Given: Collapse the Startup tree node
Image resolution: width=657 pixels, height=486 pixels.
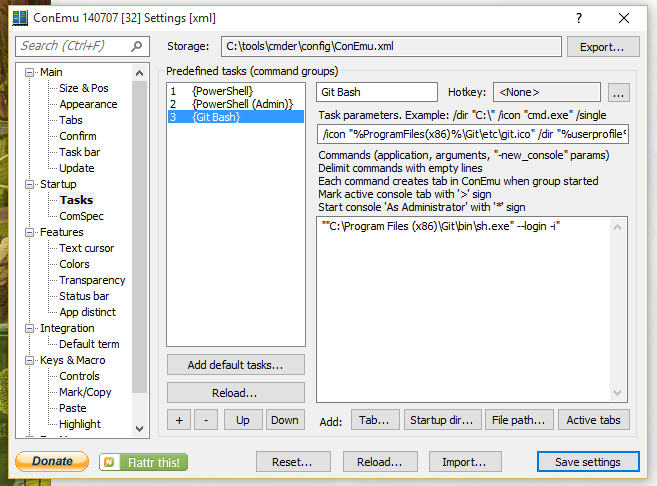Looking at the screenshot, I should (29, 184).
